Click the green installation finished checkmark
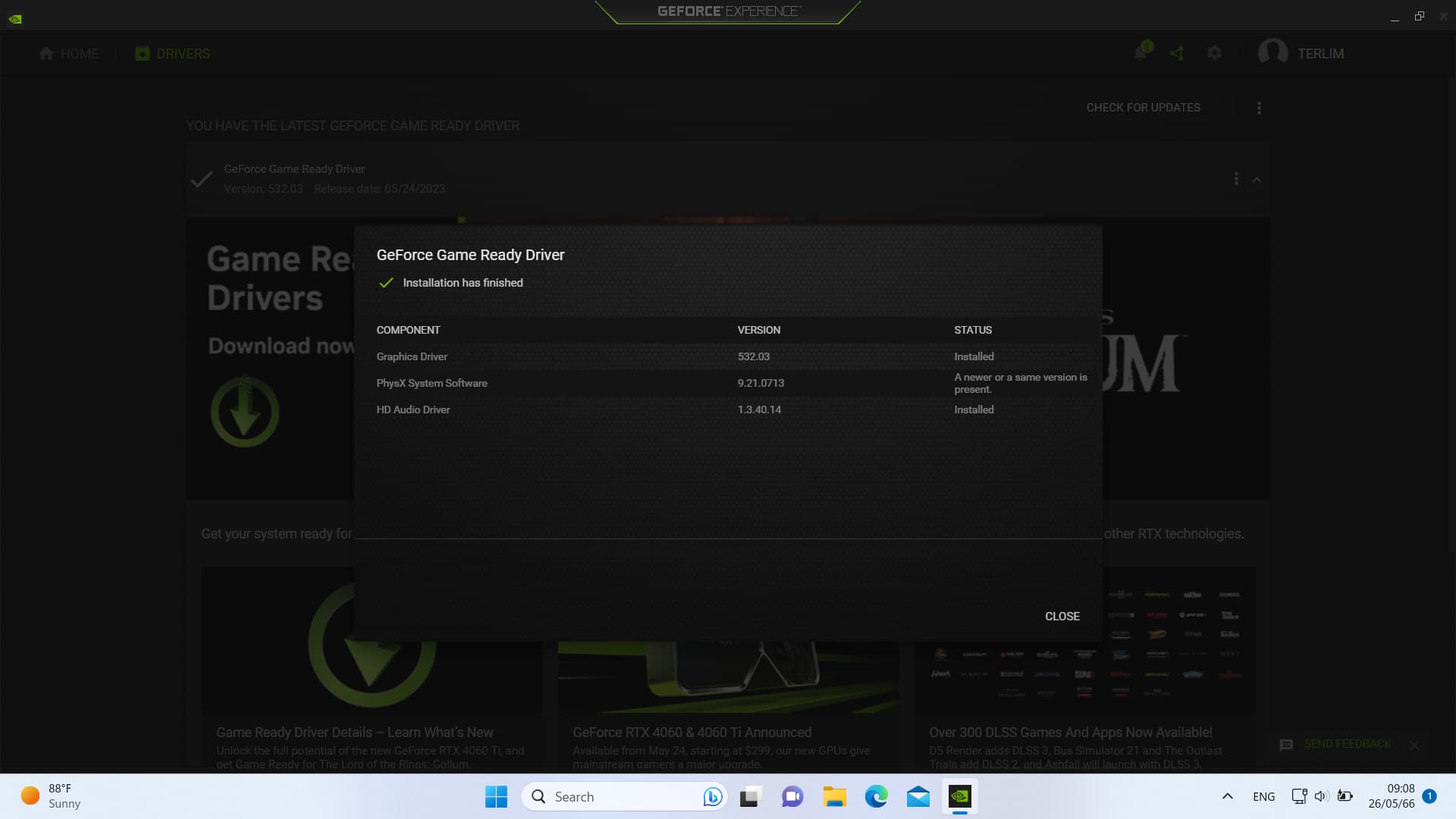The image size is (1456, 819). click(x=386, y=283)
